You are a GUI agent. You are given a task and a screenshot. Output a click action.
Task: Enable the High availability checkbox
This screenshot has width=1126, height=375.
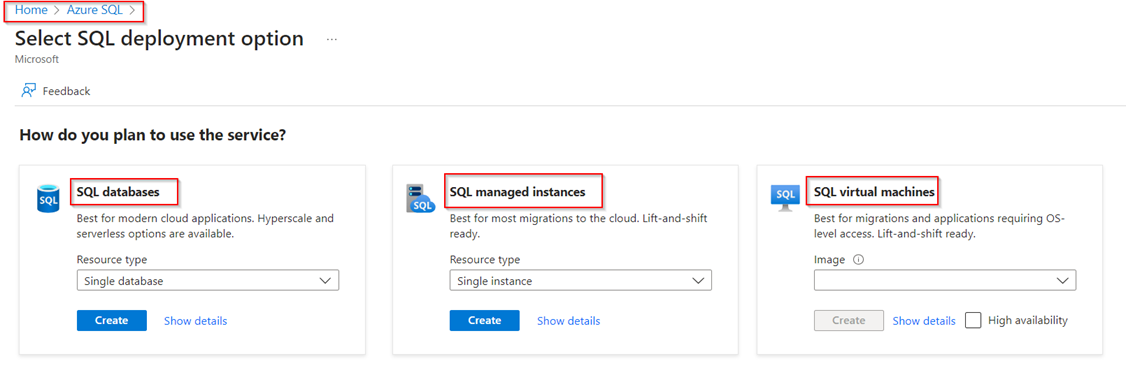pos(973,320)
